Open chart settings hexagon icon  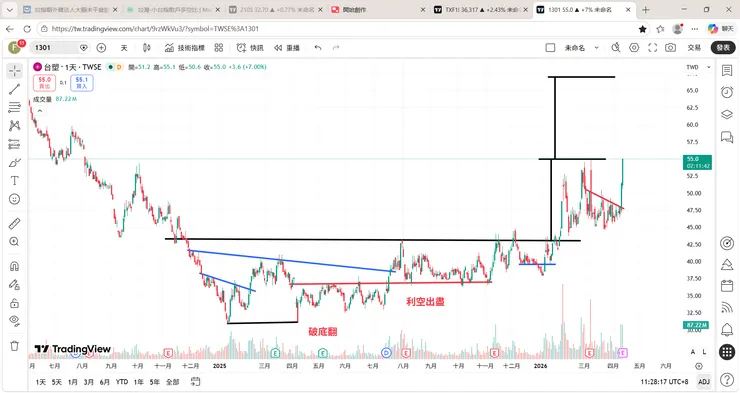634,48
